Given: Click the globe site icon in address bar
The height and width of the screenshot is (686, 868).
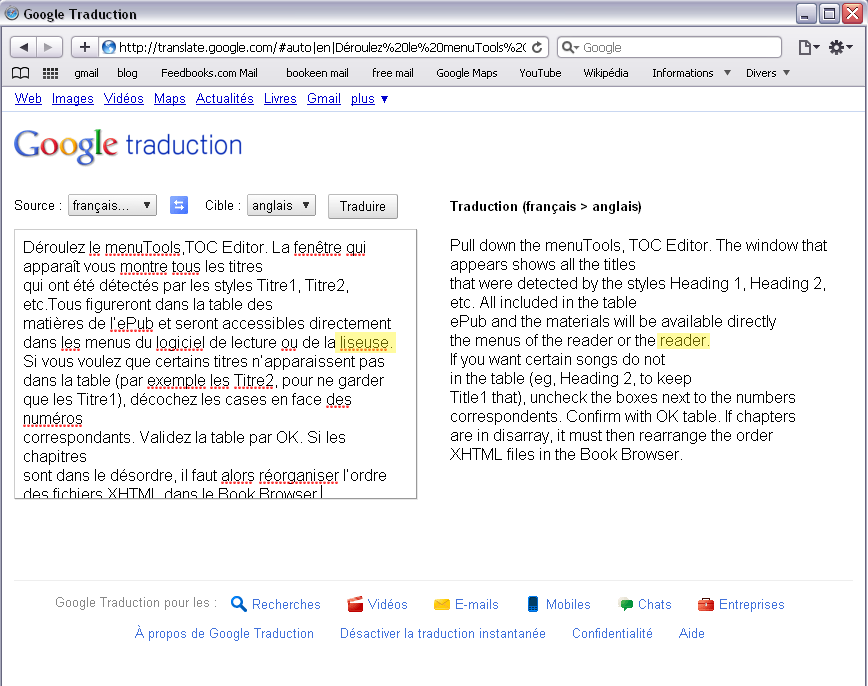Looking at the screenshot, I should pos(109,48).
